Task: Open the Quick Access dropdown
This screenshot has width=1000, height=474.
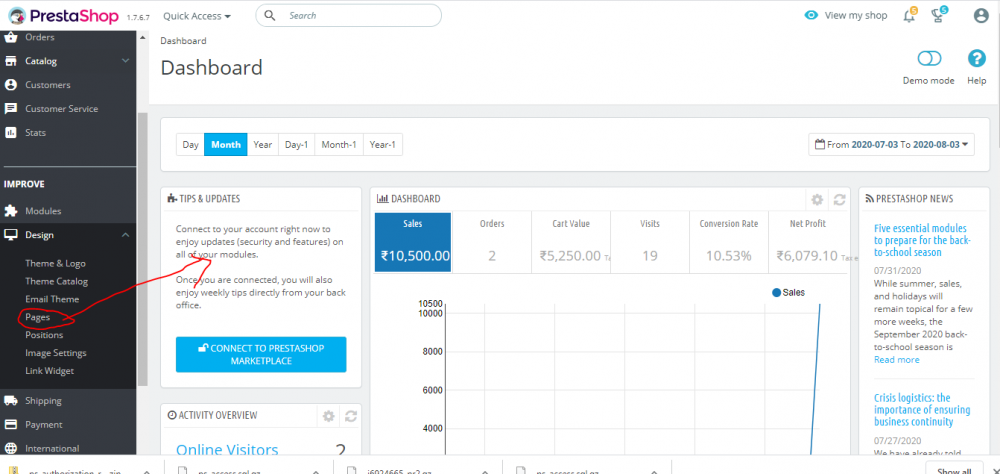Action: click(197, 15)
